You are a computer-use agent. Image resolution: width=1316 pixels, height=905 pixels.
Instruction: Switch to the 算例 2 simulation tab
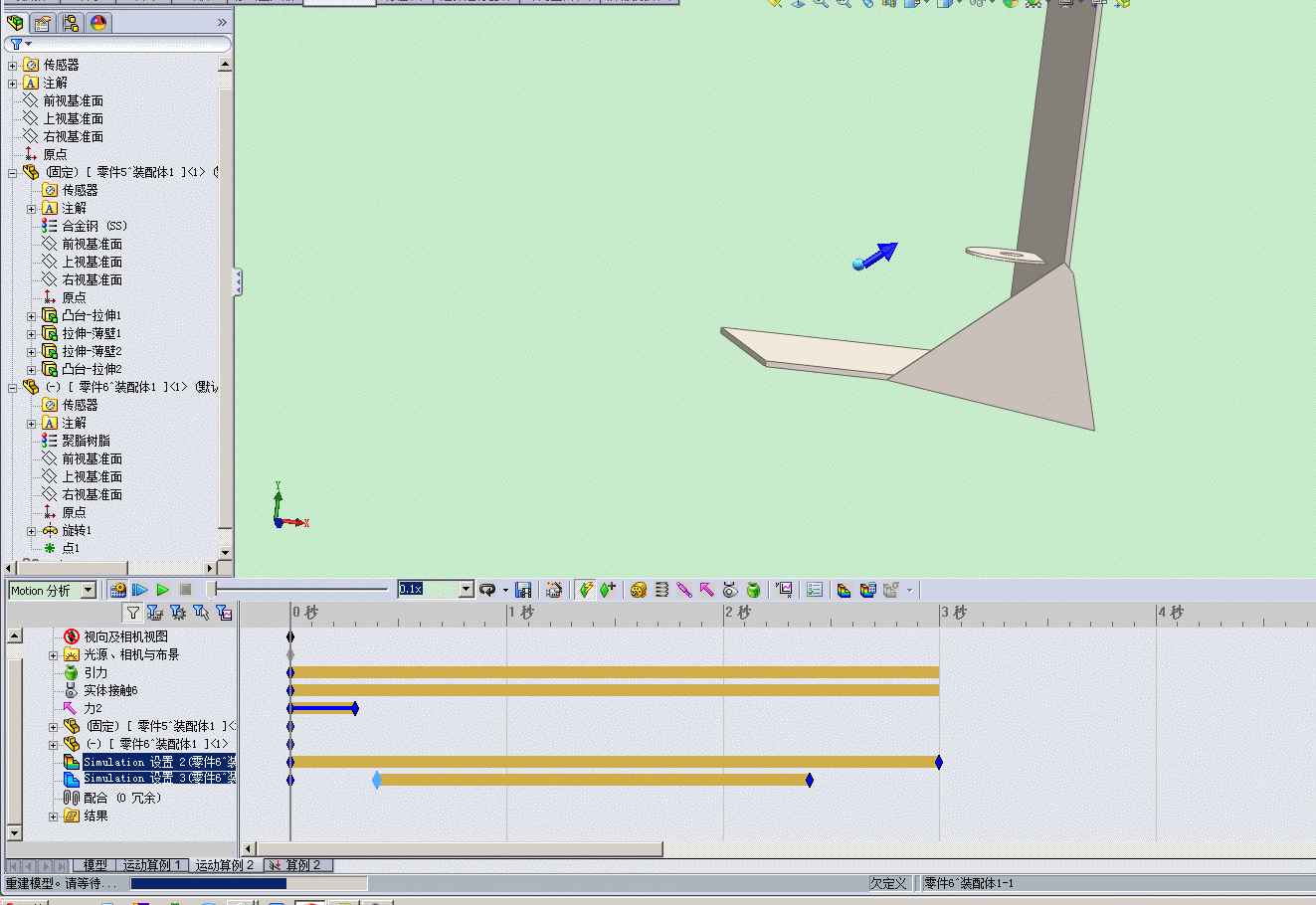pyautogui.click(x=297, y=866)
